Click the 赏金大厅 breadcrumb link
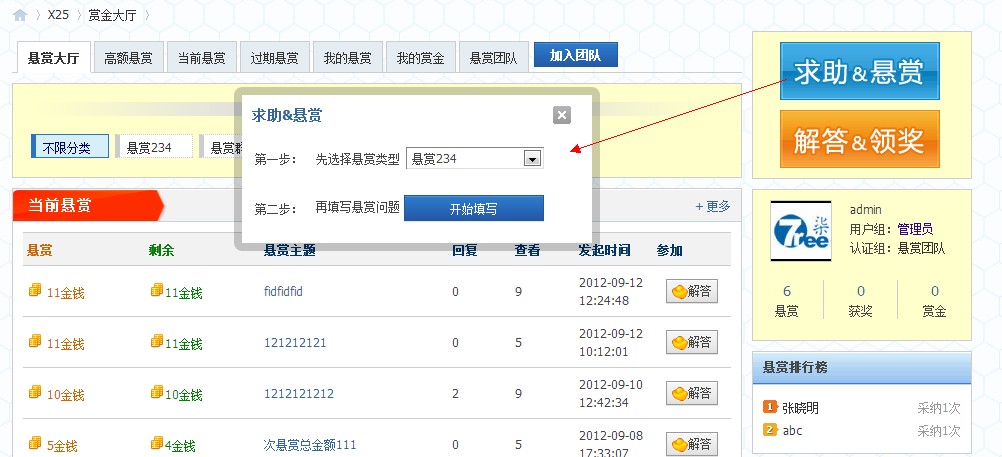Image resolution: width=1002 pixels, height=457 pixels. click(112, 15)
